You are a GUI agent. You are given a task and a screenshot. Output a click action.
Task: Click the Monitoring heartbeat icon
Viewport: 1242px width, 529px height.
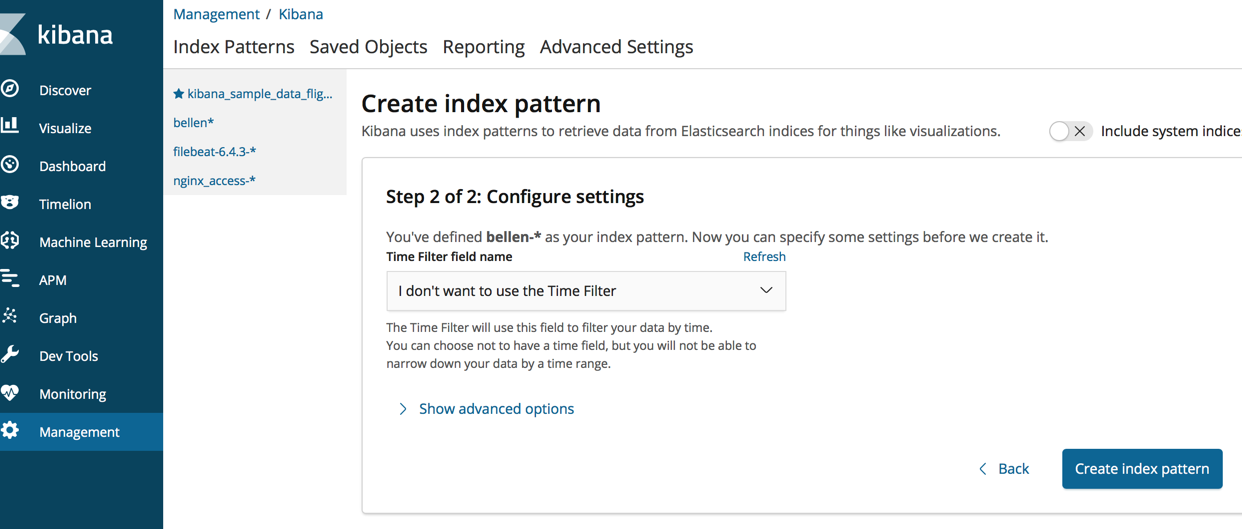pos(11,393)
